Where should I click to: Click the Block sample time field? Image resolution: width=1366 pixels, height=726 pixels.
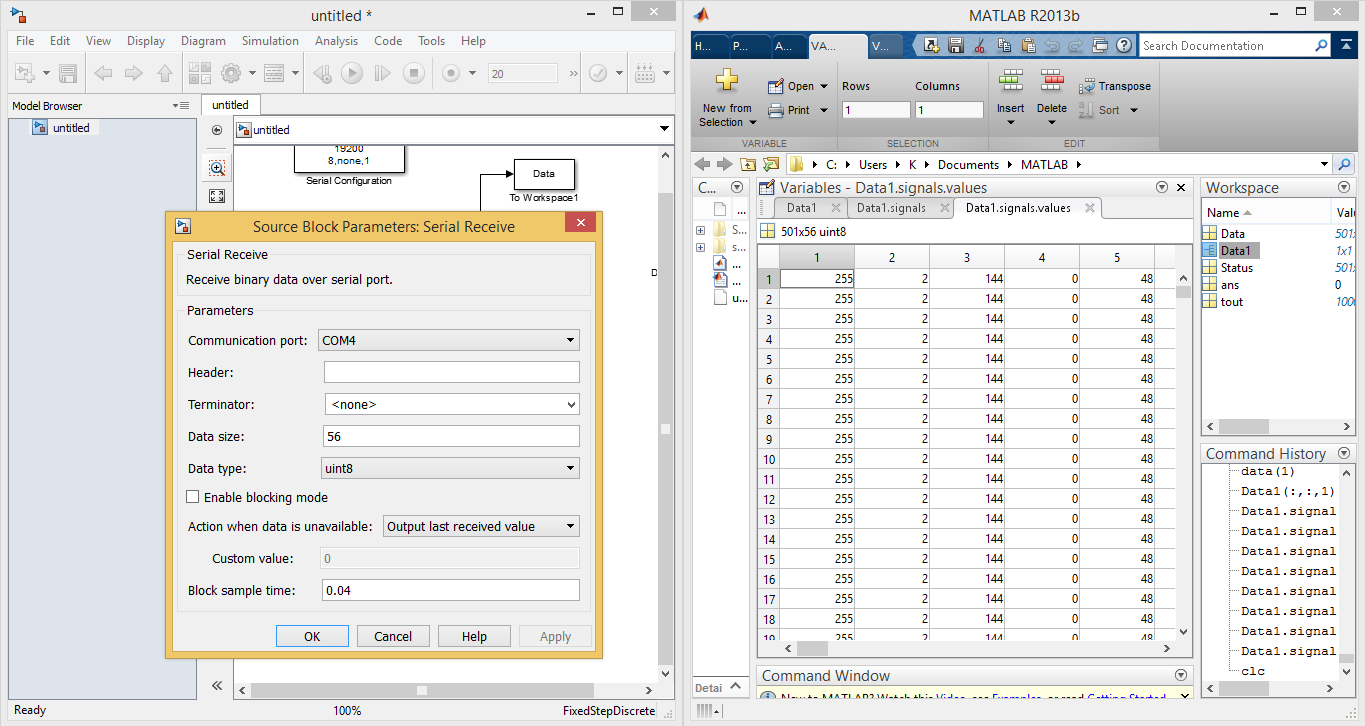450,590
